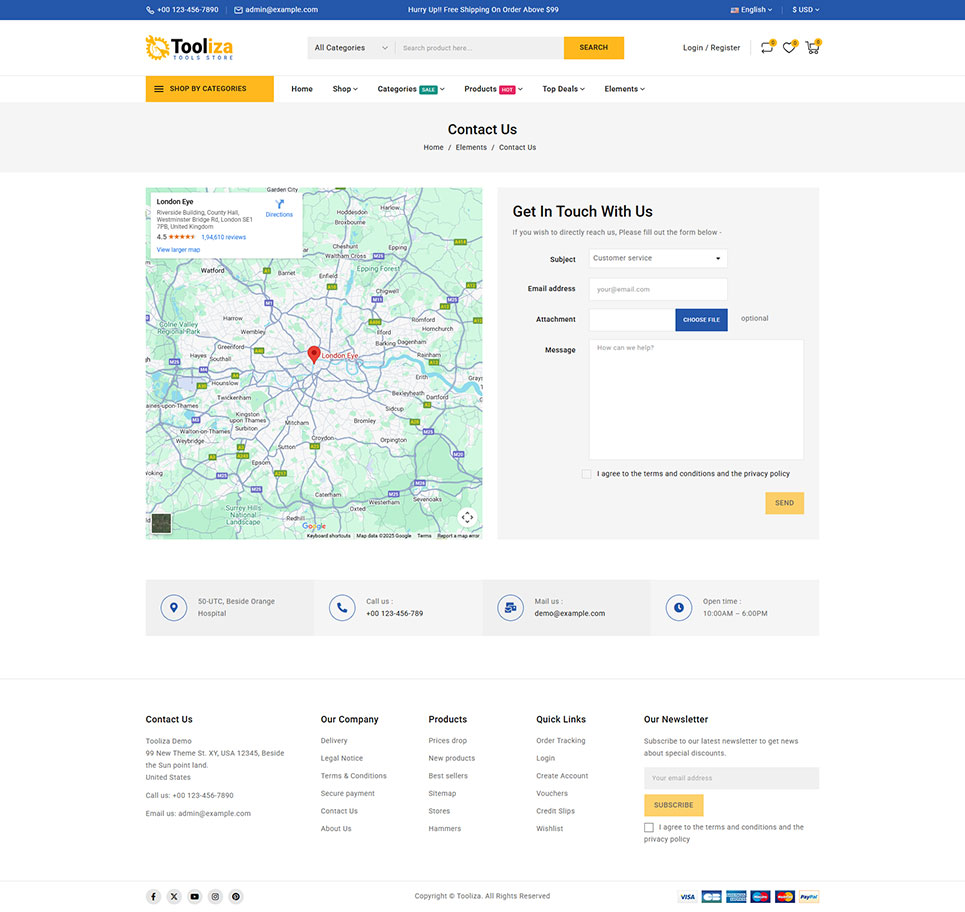Click the PayPal payment icon
965x912 pixels.
(809, 897)
